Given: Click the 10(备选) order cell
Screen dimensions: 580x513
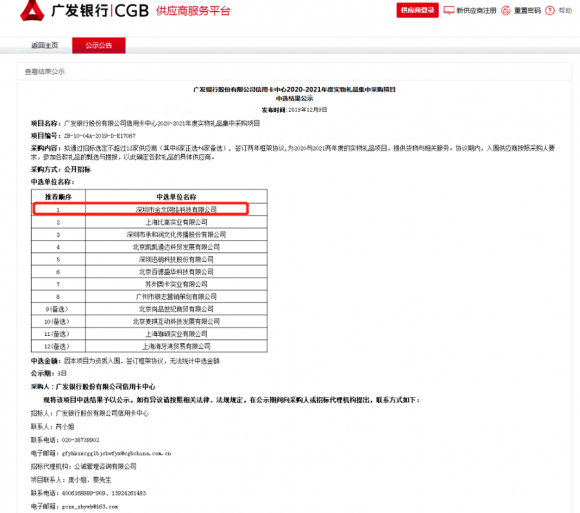Looking at the screenshot, I should (x=58, y=321).
